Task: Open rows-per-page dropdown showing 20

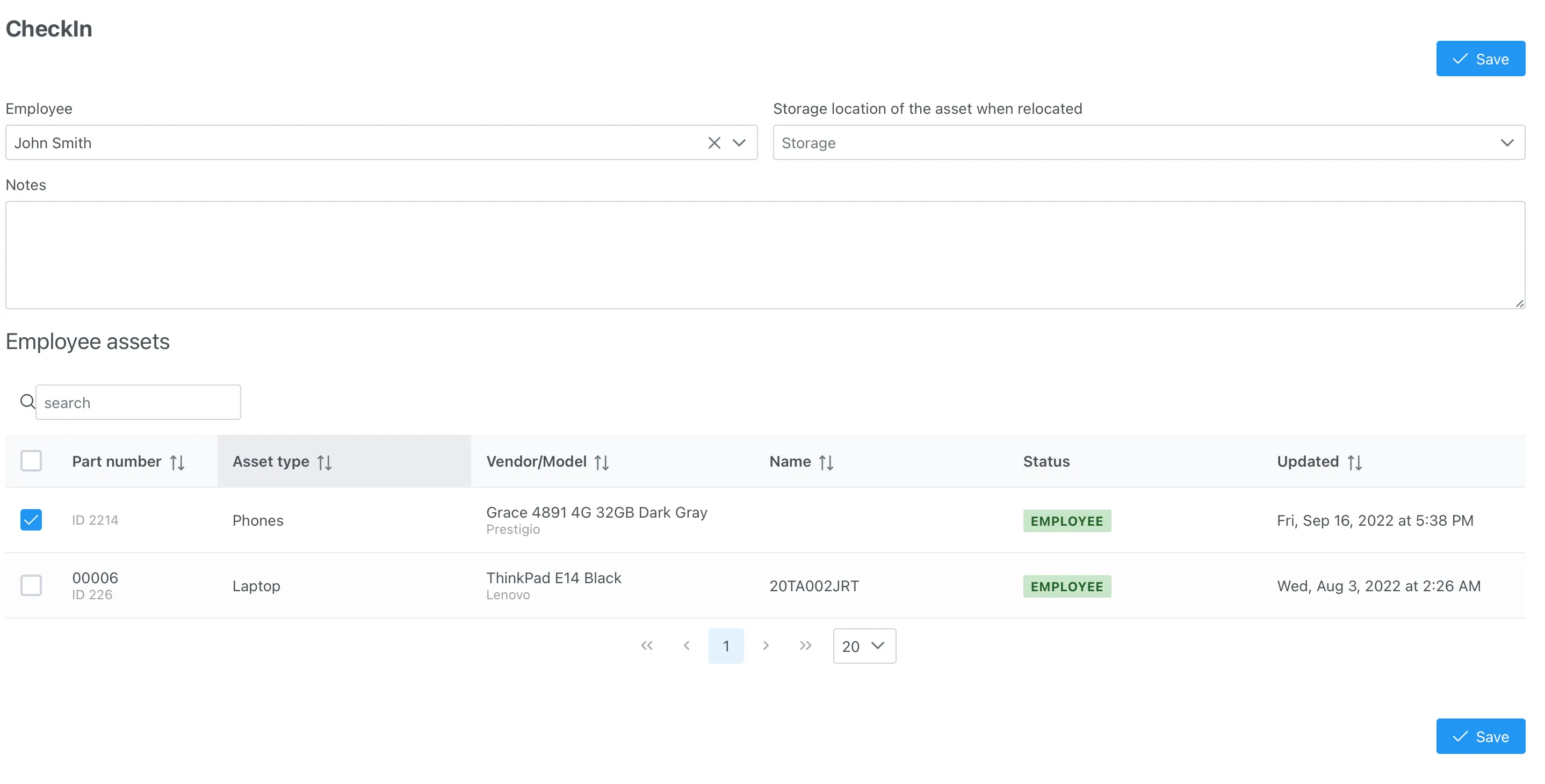Action: [x=864, y=645]
